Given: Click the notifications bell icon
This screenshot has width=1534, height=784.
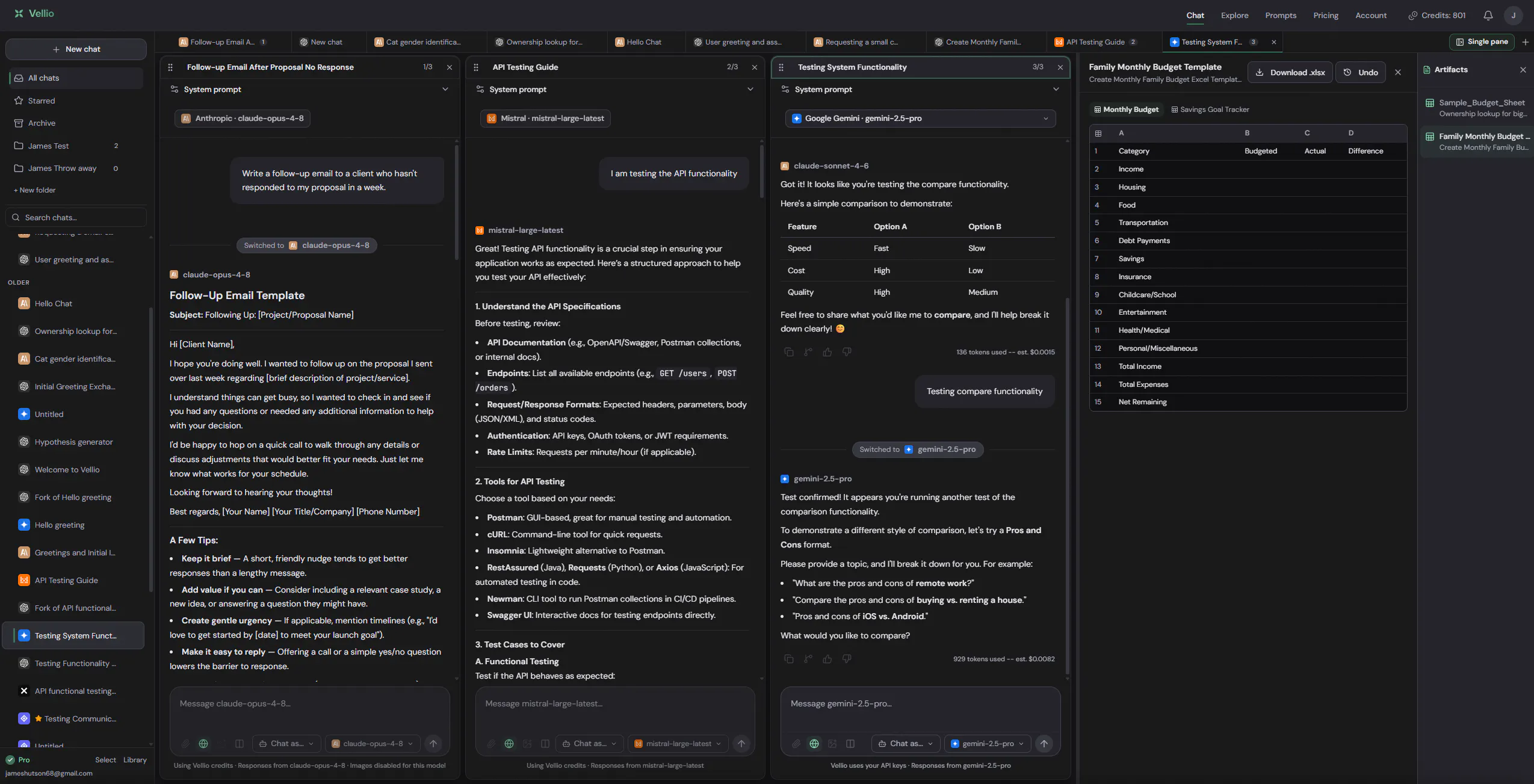Looking at the screenshot, I should click(1488, 16).
